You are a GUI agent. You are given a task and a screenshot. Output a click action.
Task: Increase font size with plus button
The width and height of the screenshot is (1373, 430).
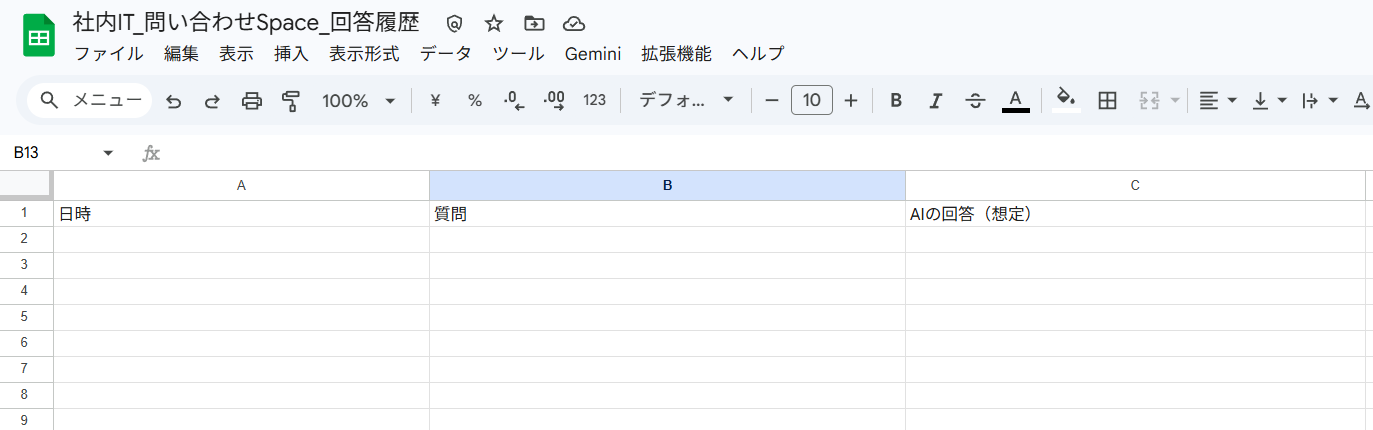pos(851,100)
